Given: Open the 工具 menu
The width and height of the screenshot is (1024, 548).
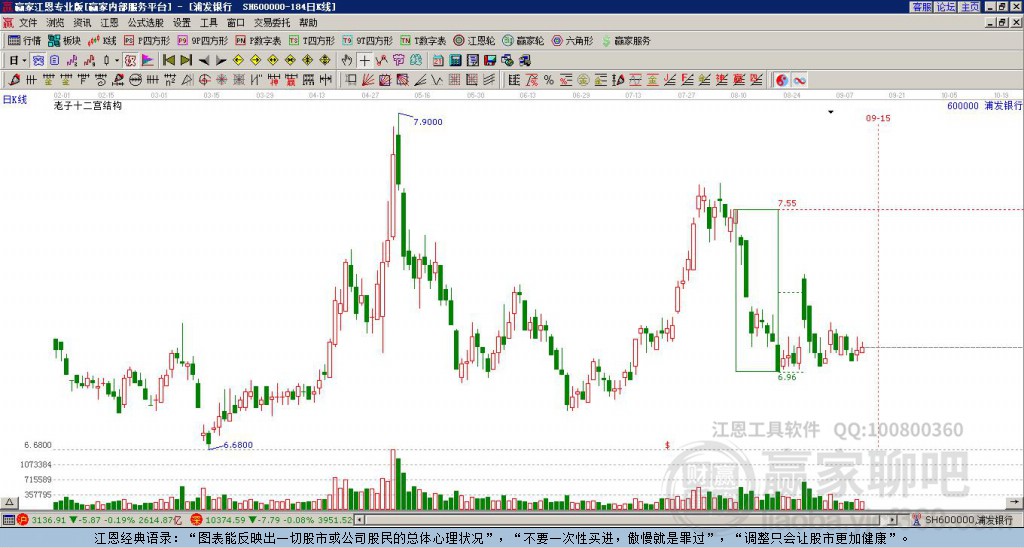Looking at the screenshot, I should (x=208, y=23).
